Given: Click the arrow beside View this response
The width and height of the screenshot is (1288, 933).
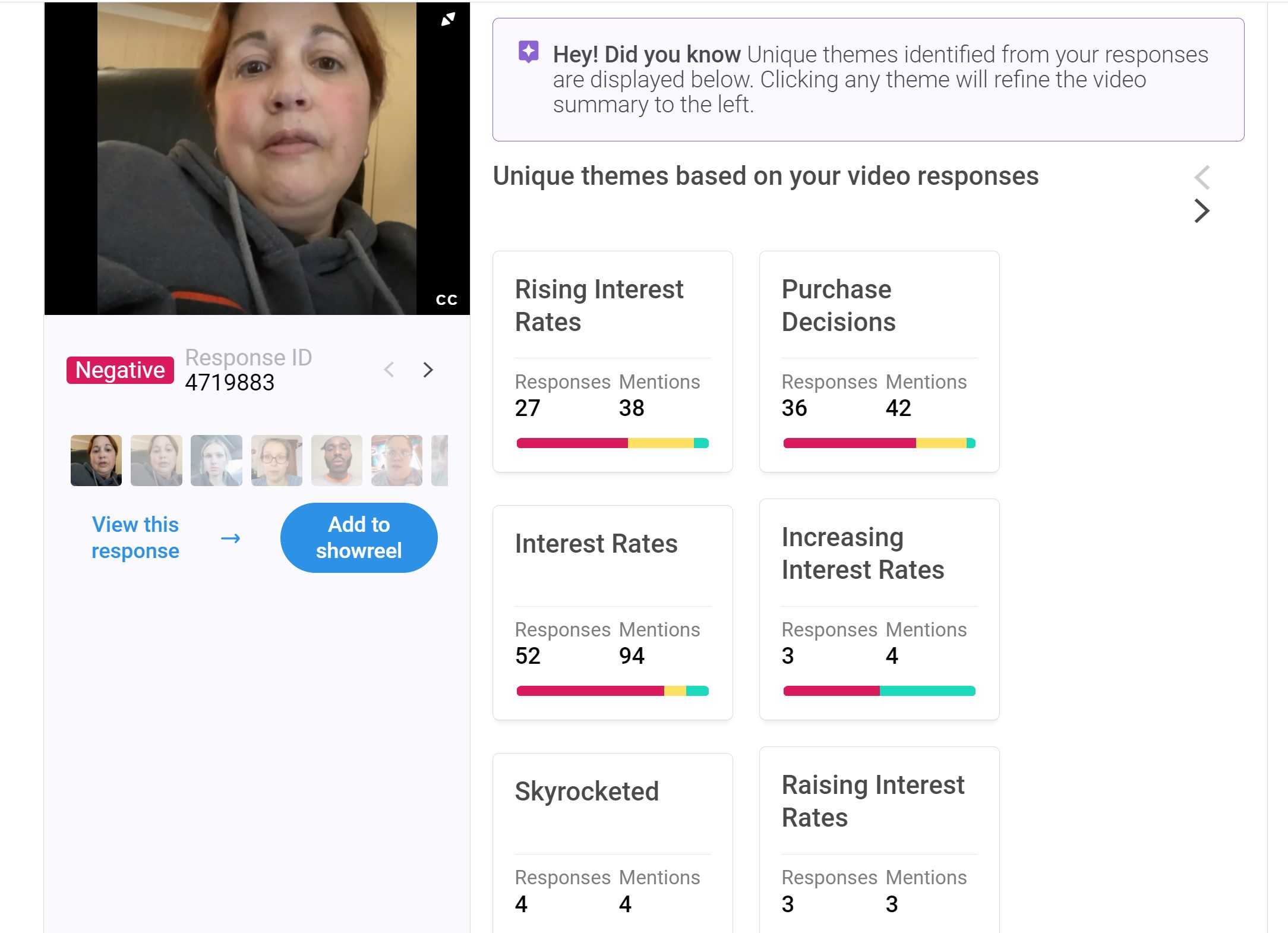Looking at the screenshot, I should pyautogui.click(x=231, y=538).
